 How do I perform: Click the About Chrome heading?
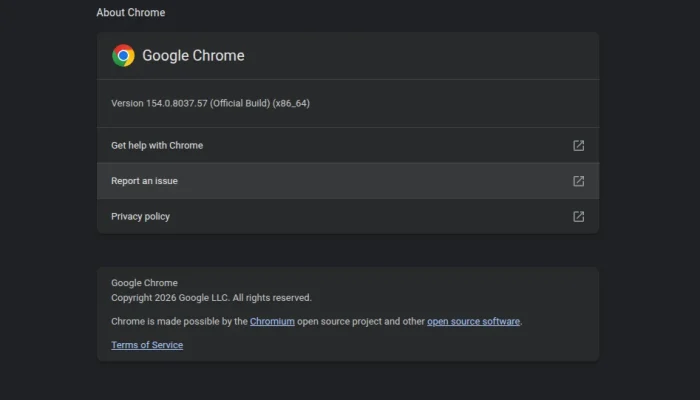(x=131, y=12)
